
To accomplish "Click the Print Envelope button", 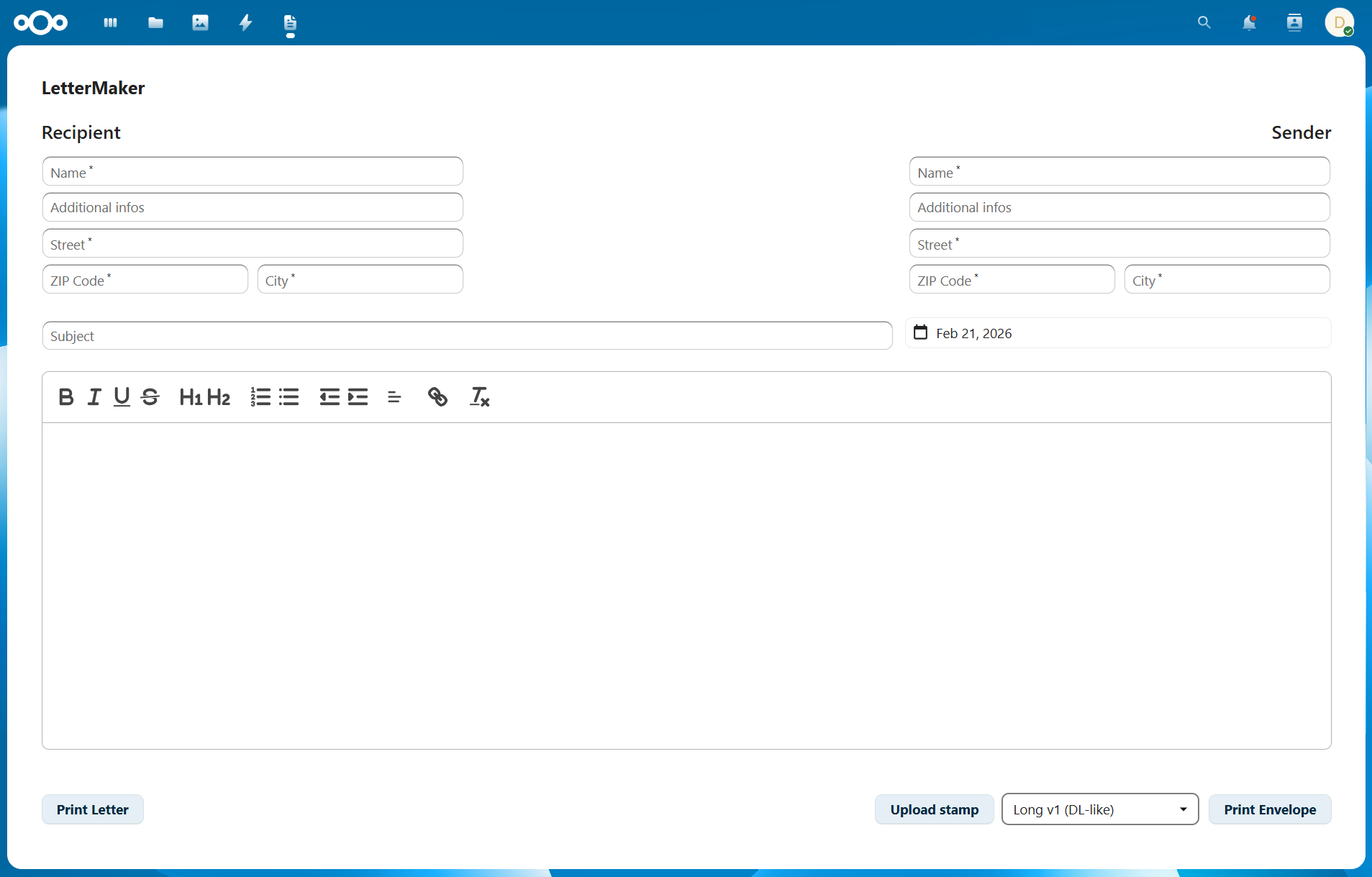I will pos(1269,809).
